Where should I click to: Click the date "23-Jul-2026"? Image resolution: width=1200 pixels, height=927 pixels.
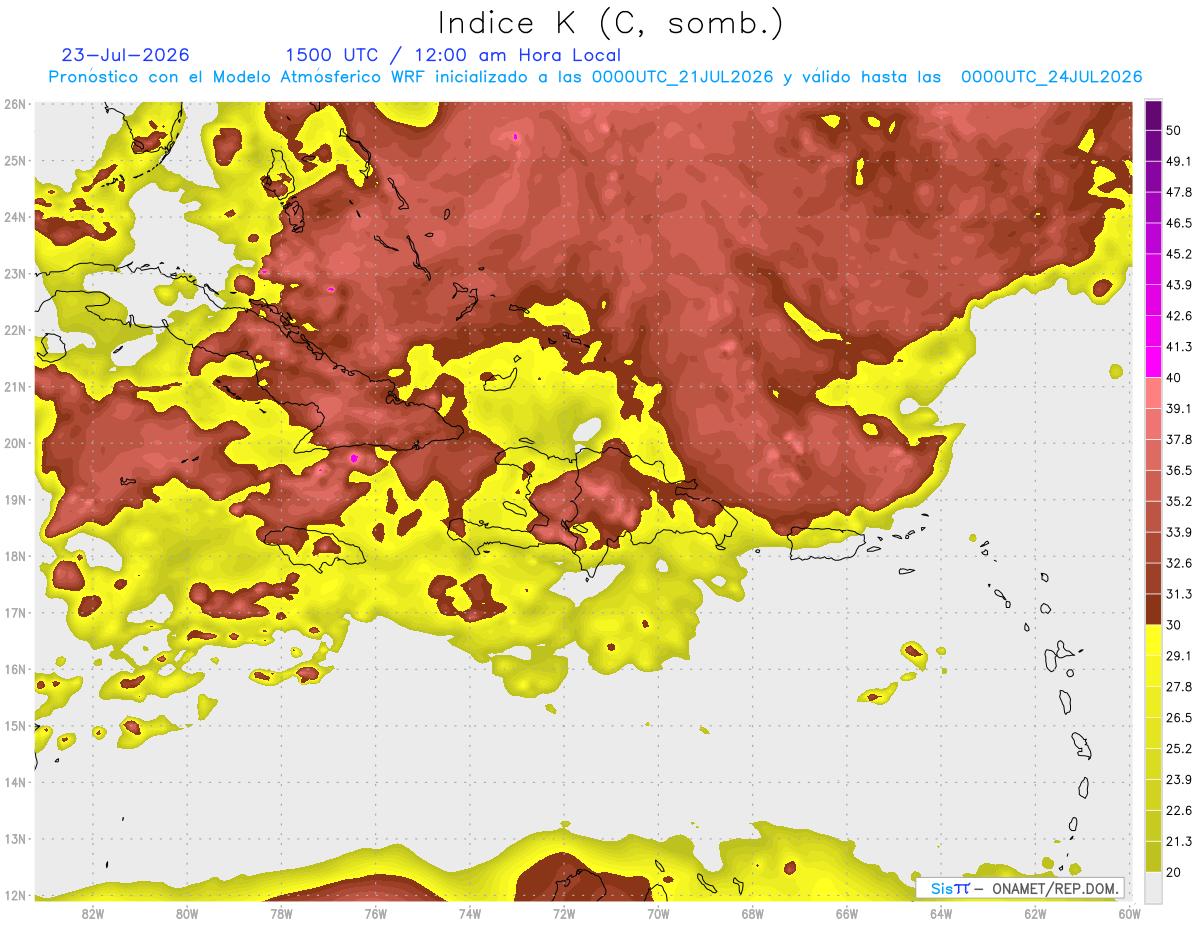(126, 55)
